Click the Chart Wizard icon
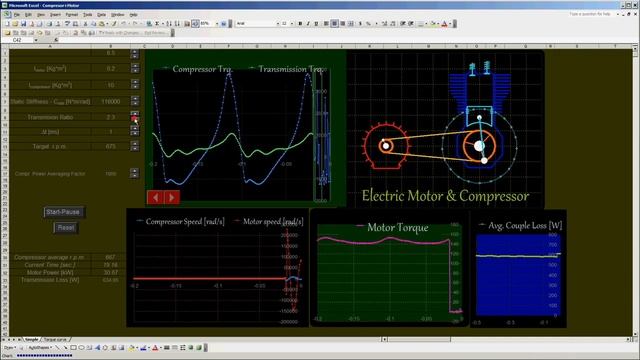This screenshot has width=640, height=360. tap(187, 24)
